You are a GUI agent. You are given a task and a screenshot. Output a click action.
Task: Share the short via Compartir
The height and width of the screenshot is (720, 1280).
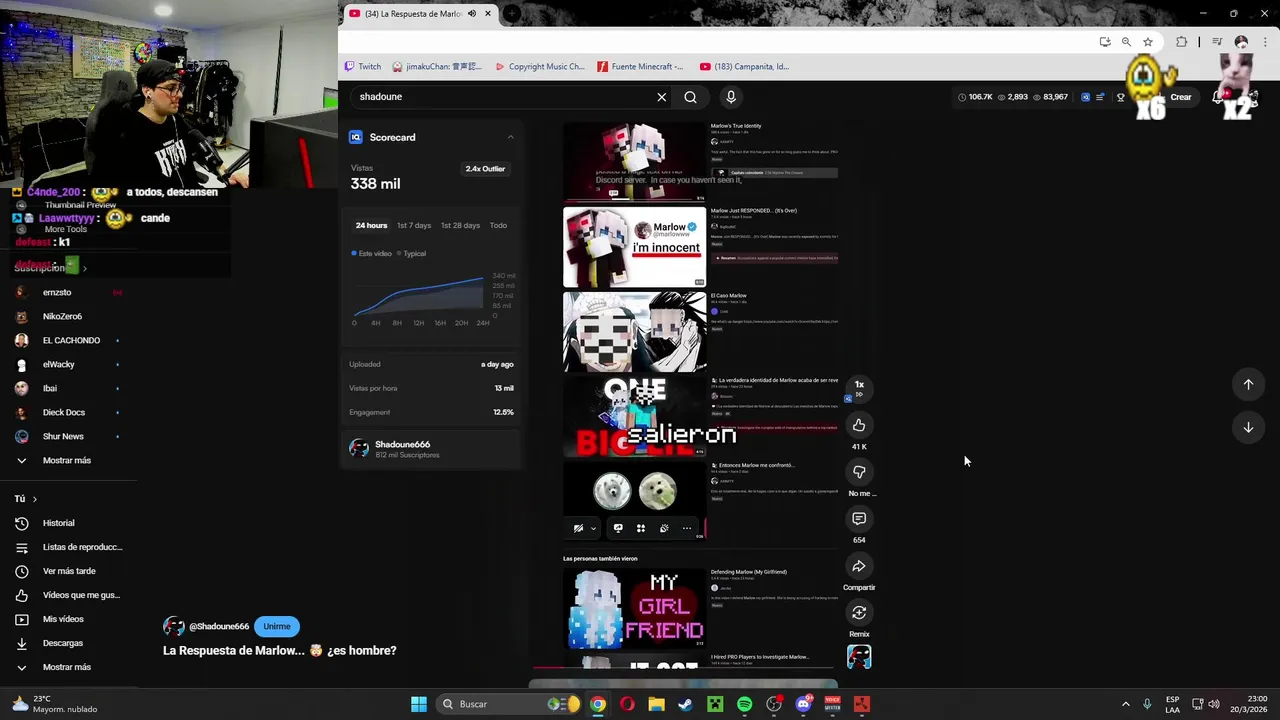(859, 566)
